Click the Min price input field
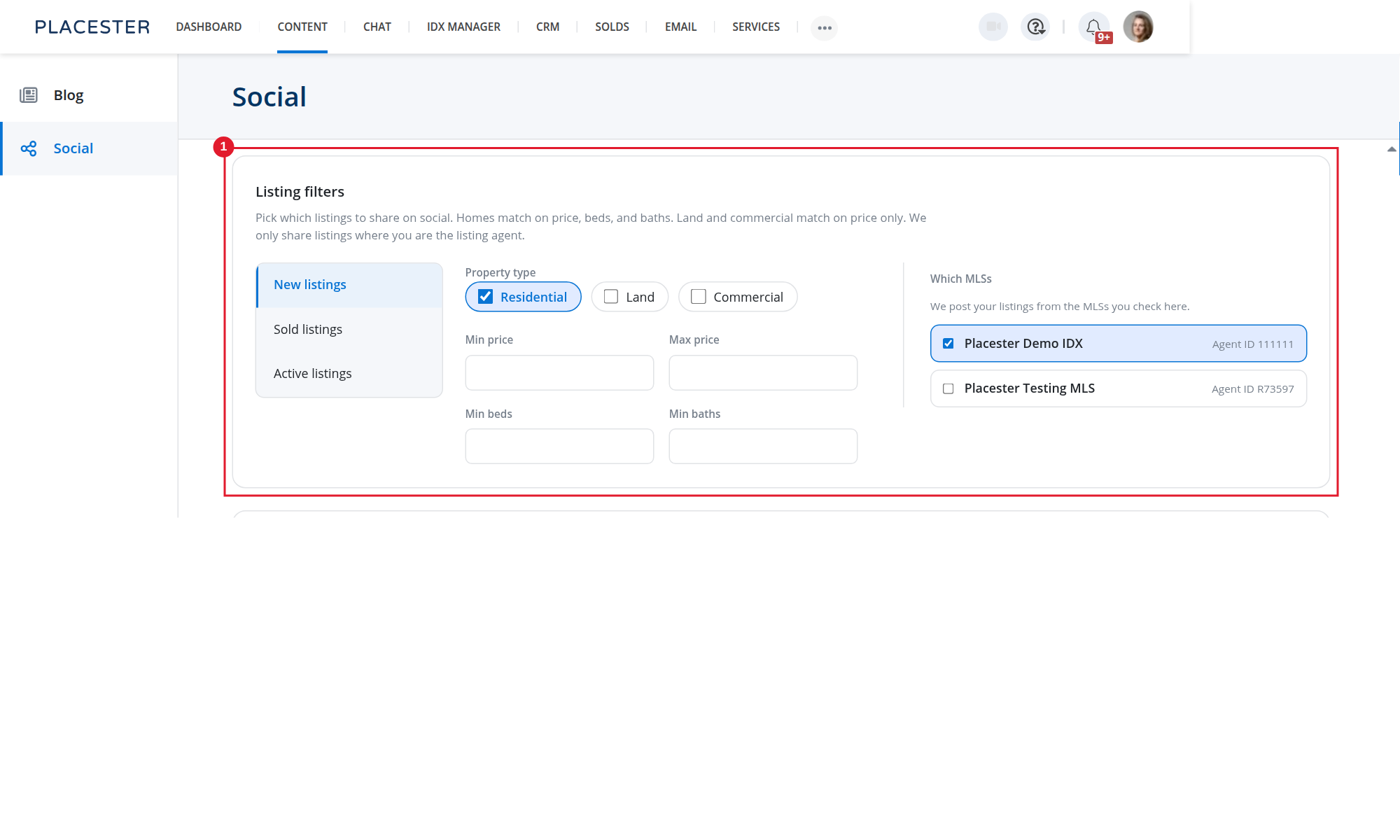 tap(559, 372)
